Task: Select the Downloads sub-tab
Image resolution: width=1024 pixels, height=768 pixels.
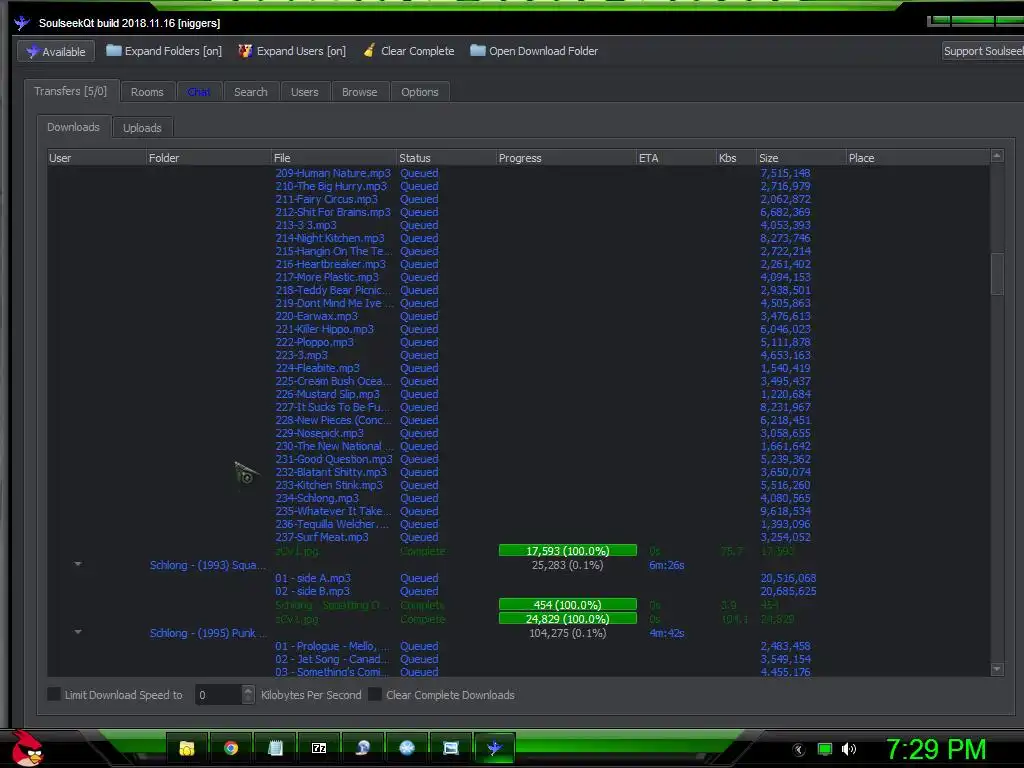Action: coord(73,127)
